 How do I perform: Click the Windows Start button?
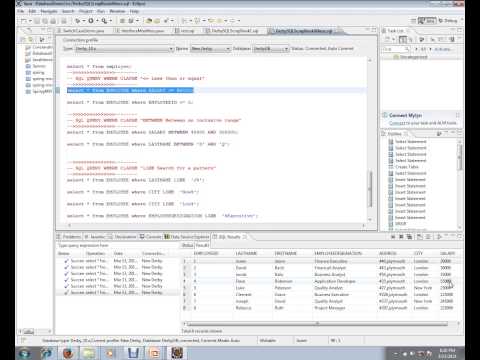click(25, 353)
